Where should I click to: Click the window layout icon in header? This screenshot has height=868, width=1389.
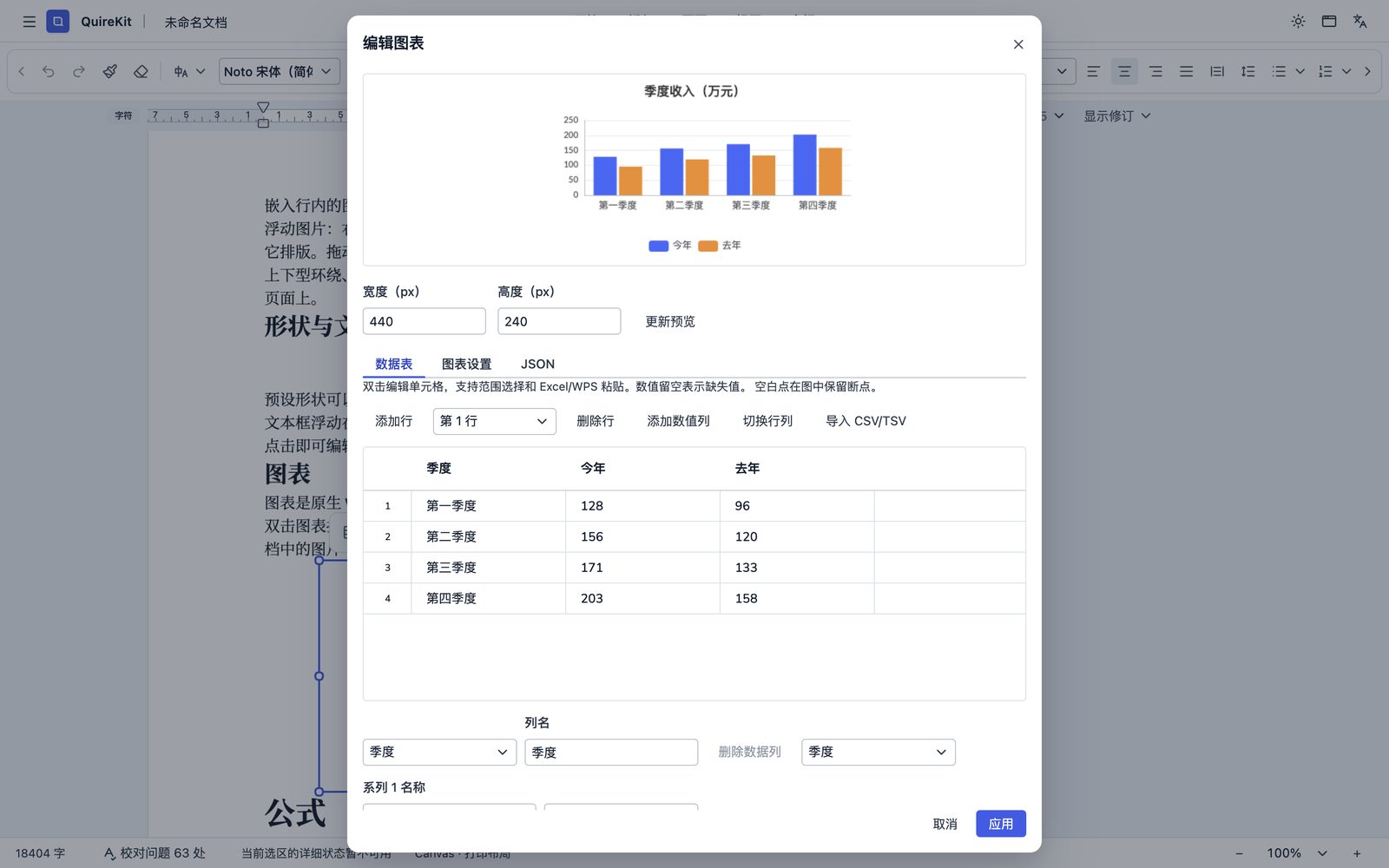(x=1329, y=22)
